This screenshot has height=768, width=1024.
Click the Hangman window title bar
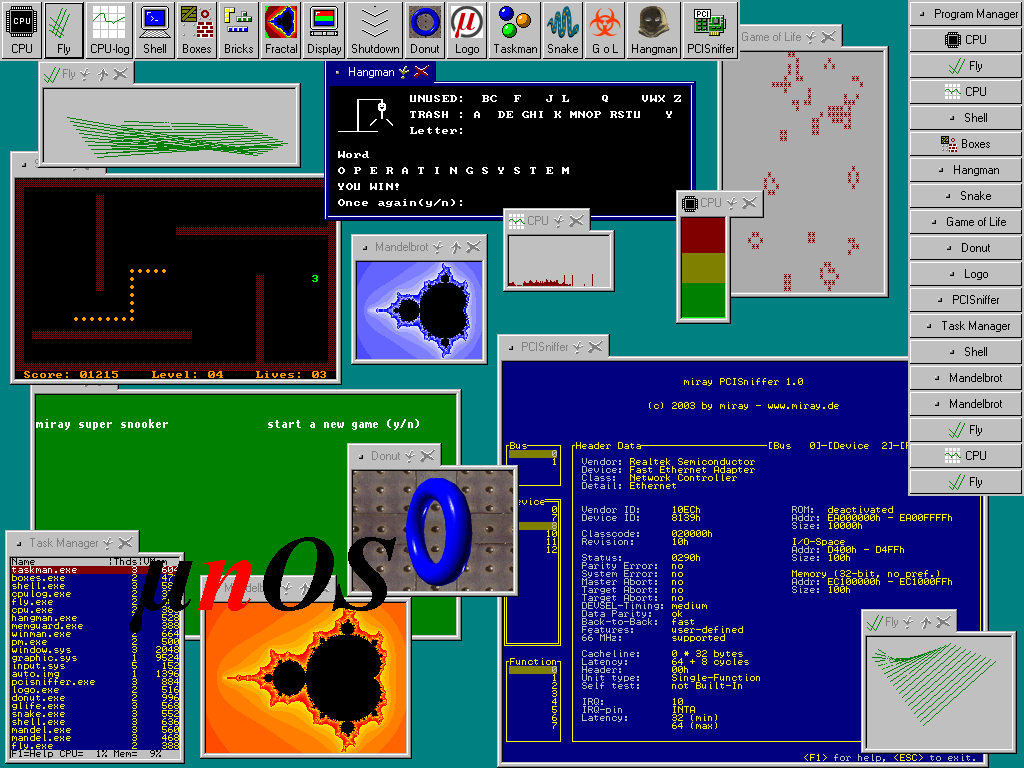(370, 72)
